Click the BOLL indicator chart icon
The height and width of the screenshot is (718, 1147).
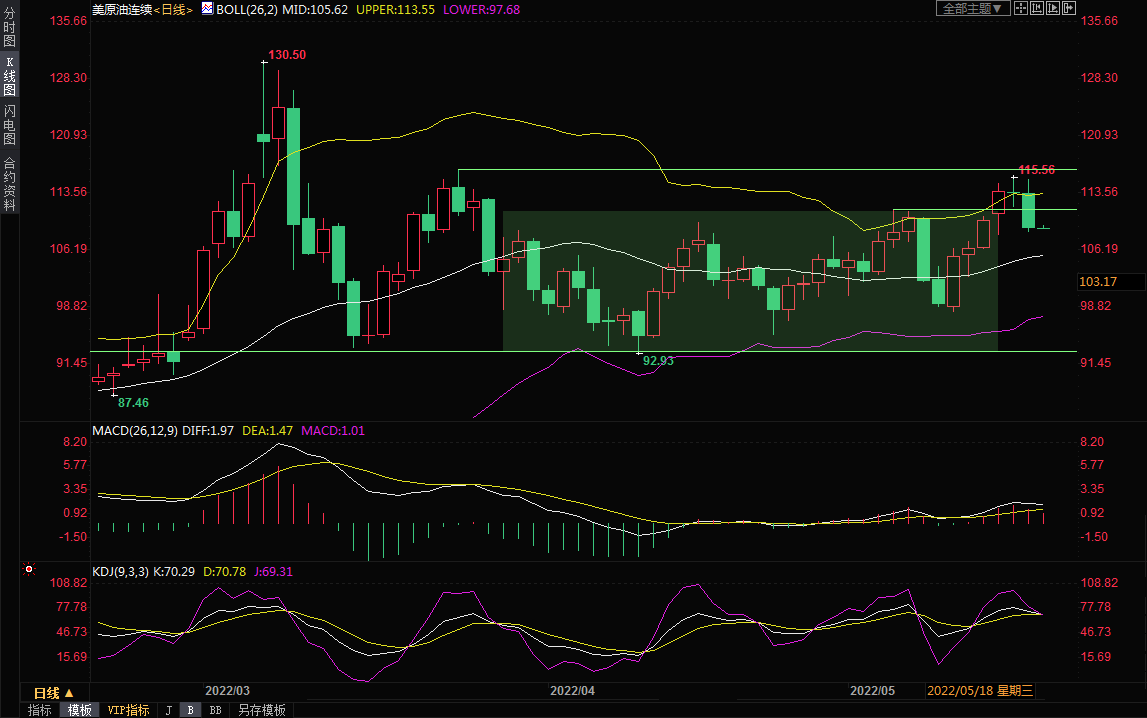coord(207,9)
